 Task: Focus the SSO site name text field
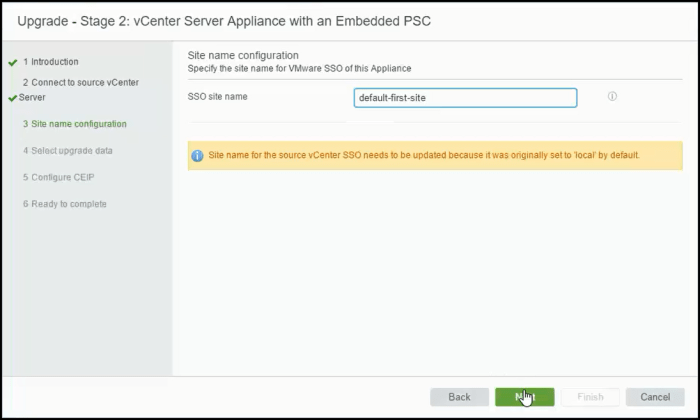click(465, 98)
